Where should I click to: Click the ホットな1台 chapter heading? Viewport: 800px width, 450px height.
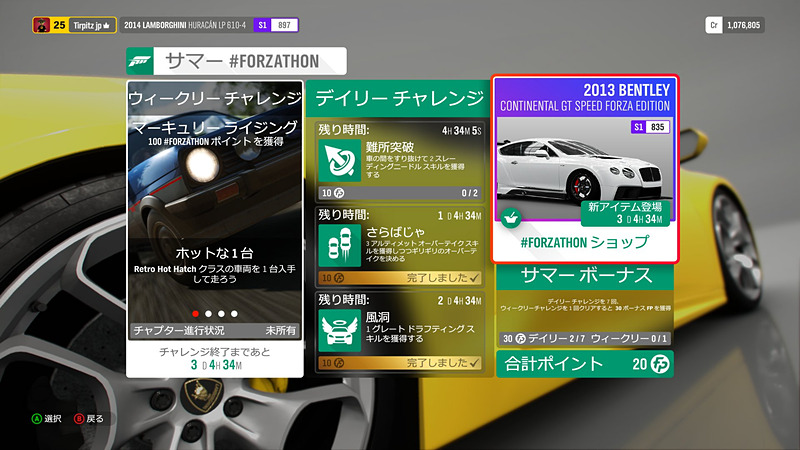[x=214, y=253]
